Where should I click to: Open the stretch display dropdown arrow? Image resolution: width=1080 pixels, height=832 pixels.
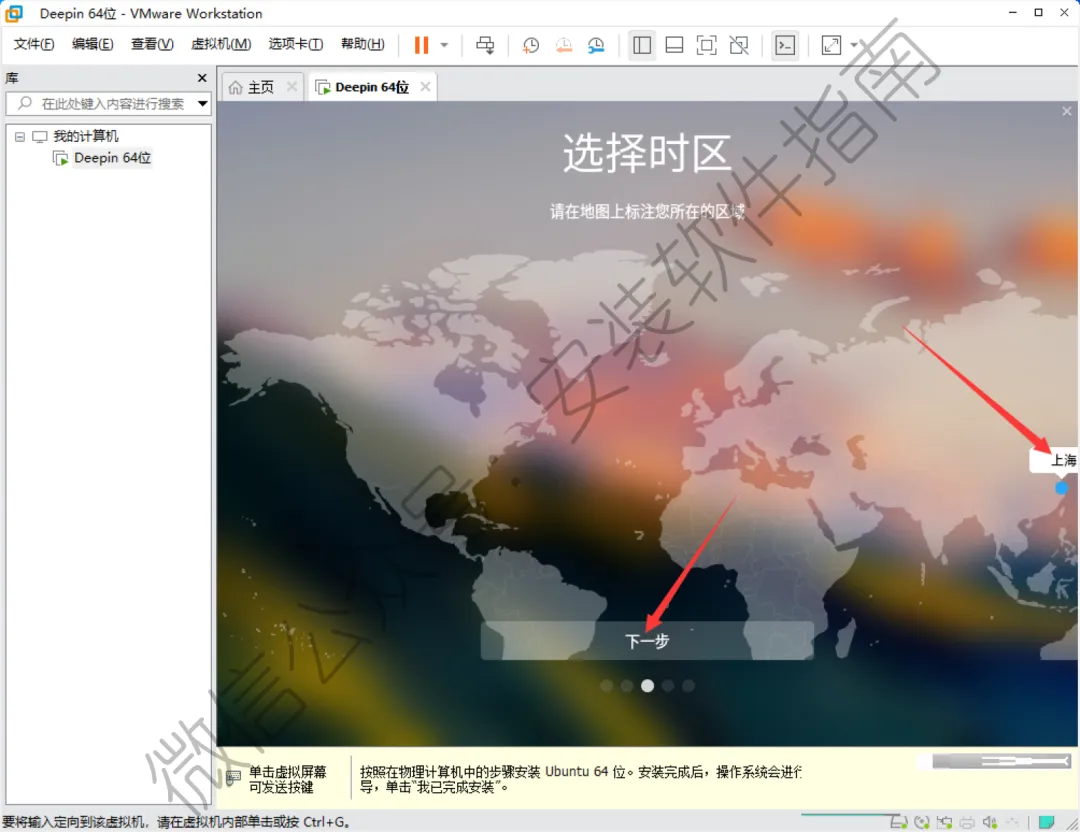(854, 45)
